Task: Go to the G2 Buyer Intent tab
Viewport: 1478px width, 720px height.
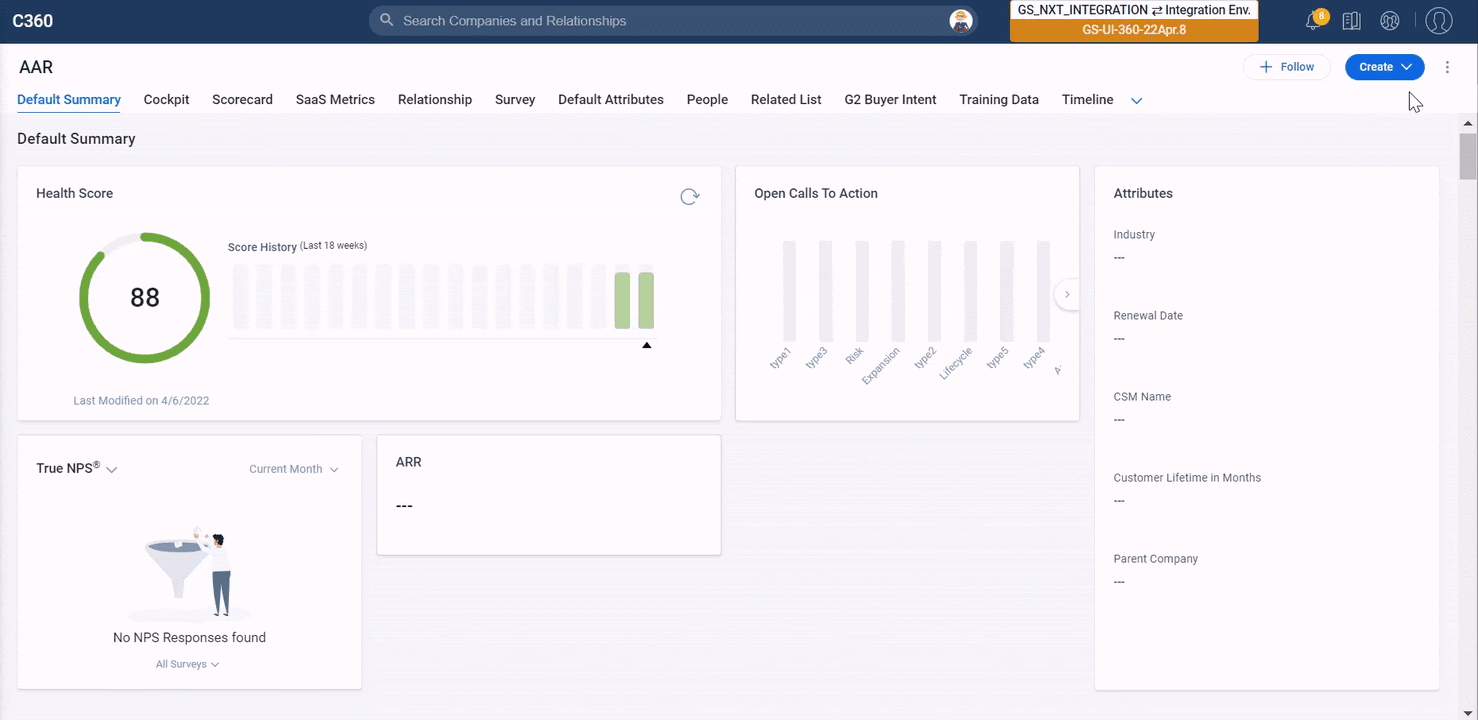Action: click(890, 100)
